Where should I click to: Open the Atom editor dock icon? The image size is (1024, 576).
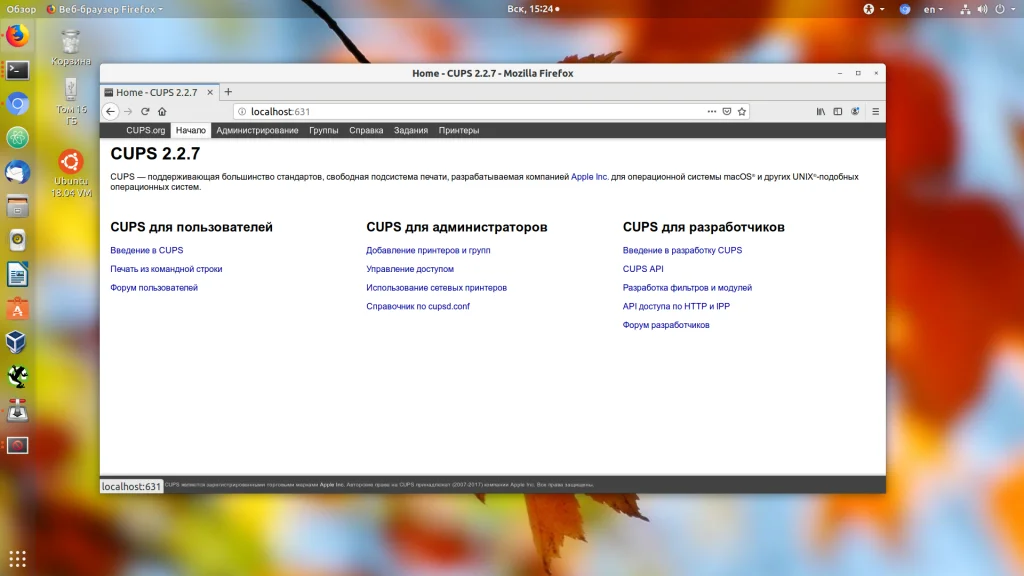tap(18, 138)
